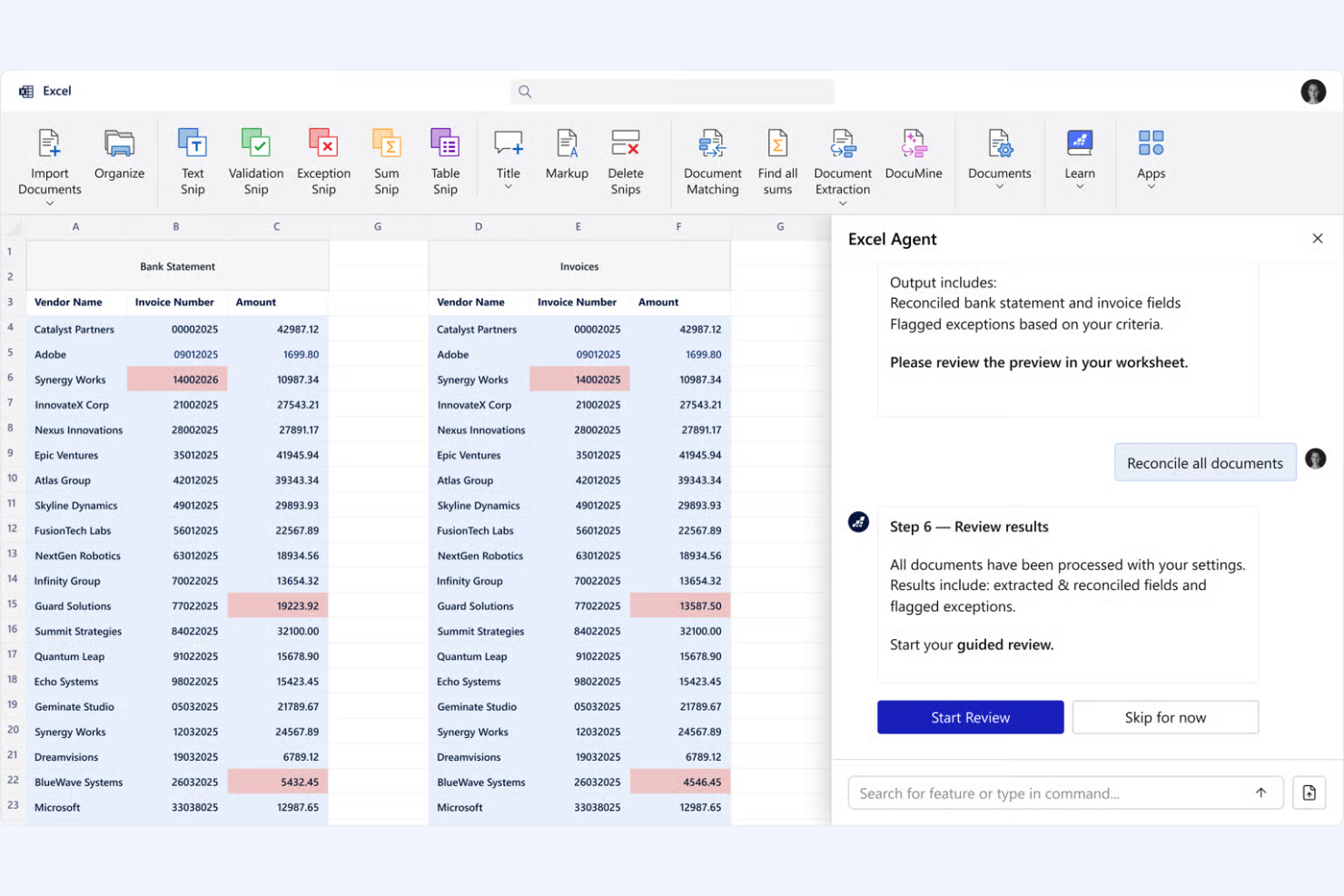Select the Text Snip tool
This screenshot has width=1344, height=896.
tap(192, 162)
